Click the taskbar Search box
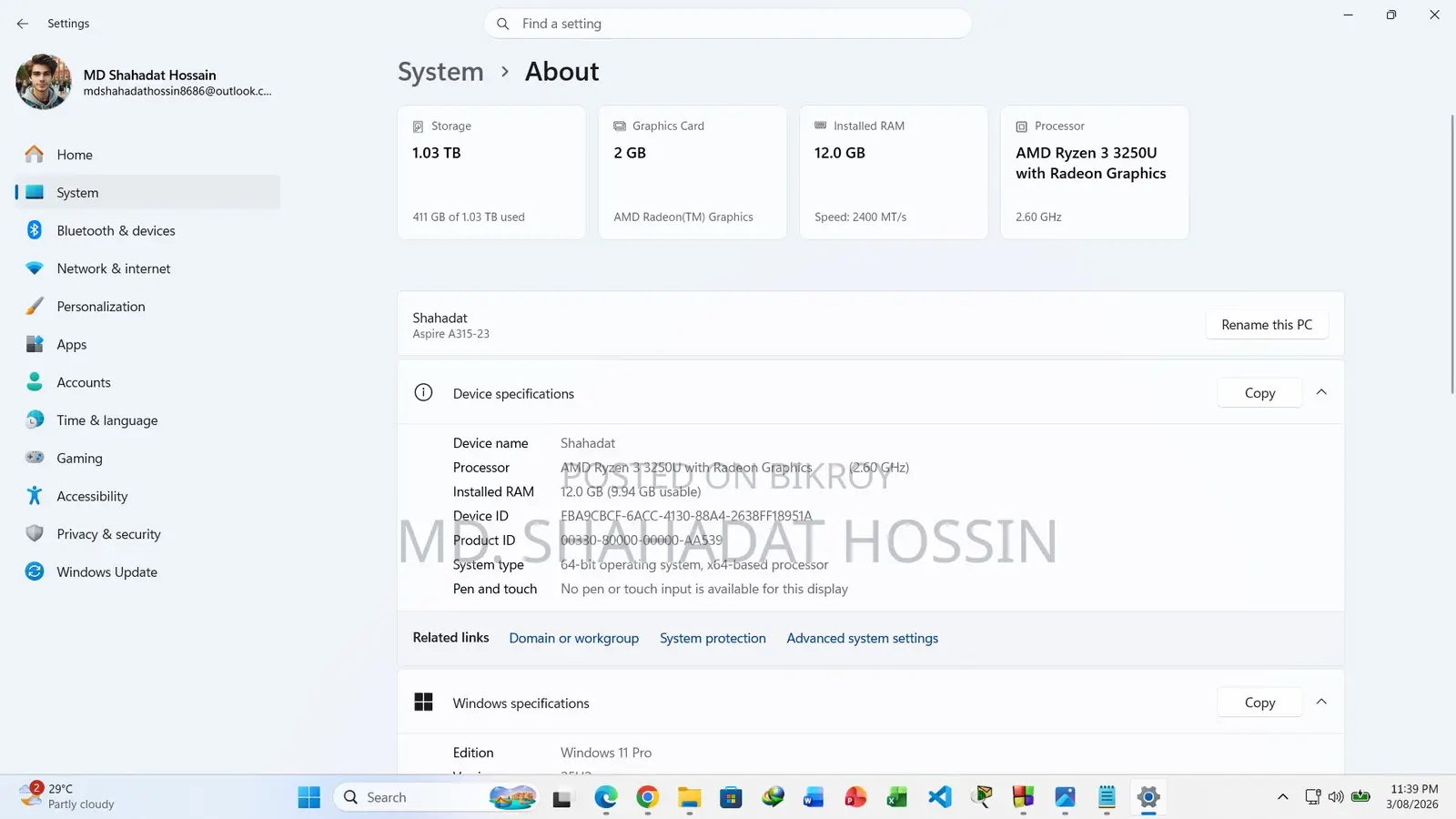 coord(437,797)
